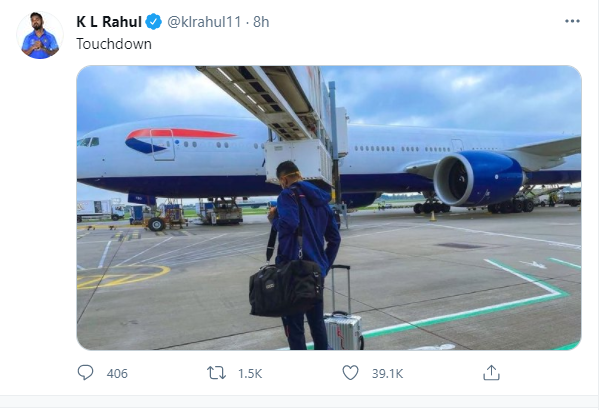Click the blue verified badge
Viewport: 602px width, 410px height.
point(155,21)
